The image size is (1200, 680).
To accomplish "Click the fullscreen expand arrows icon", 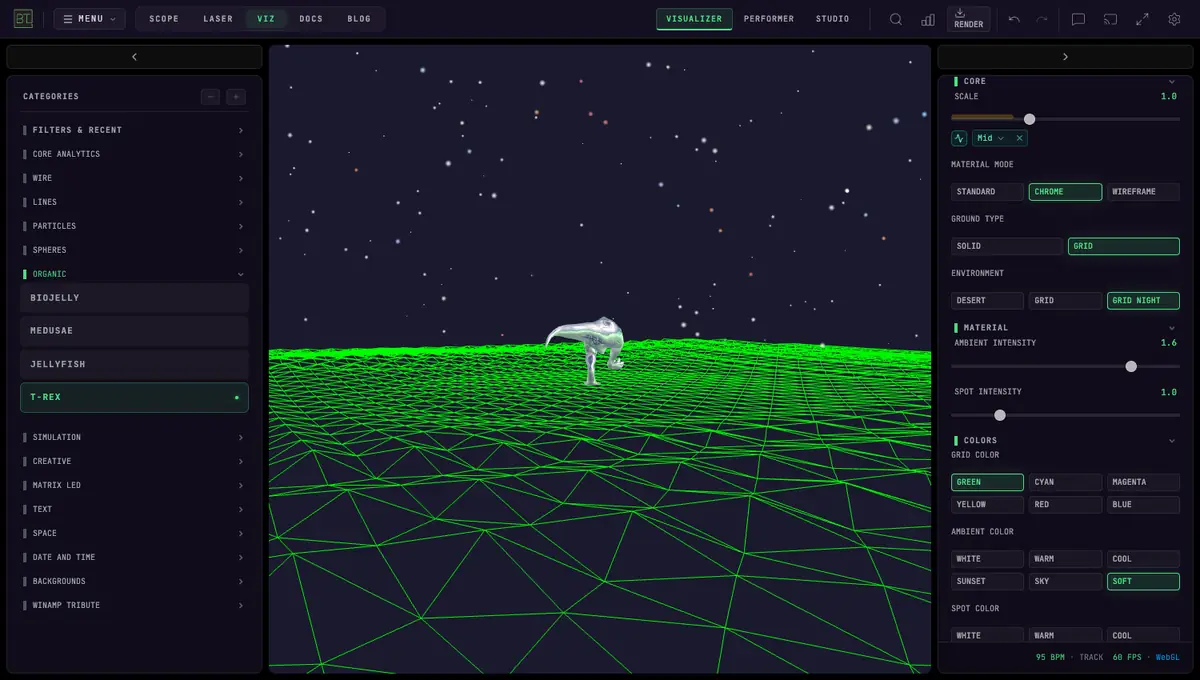I will pos(1142,19).
